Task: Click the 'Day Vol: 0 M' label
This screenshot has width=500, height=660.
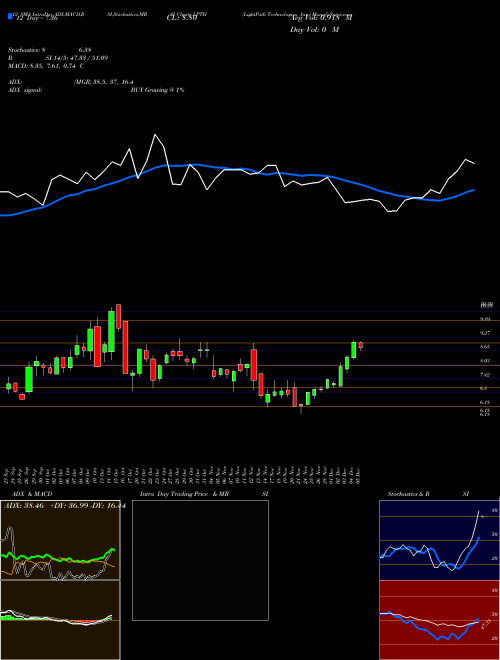Action: tap(314, 30)
